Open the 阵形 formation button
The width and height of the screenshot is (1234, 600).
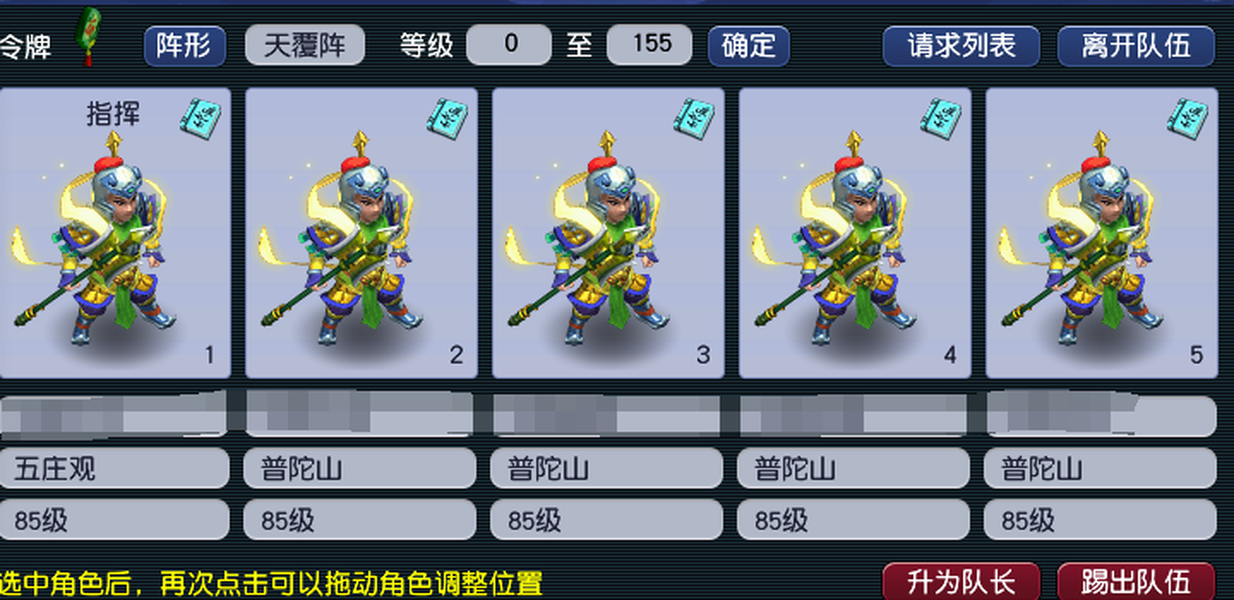coord(184,46)
